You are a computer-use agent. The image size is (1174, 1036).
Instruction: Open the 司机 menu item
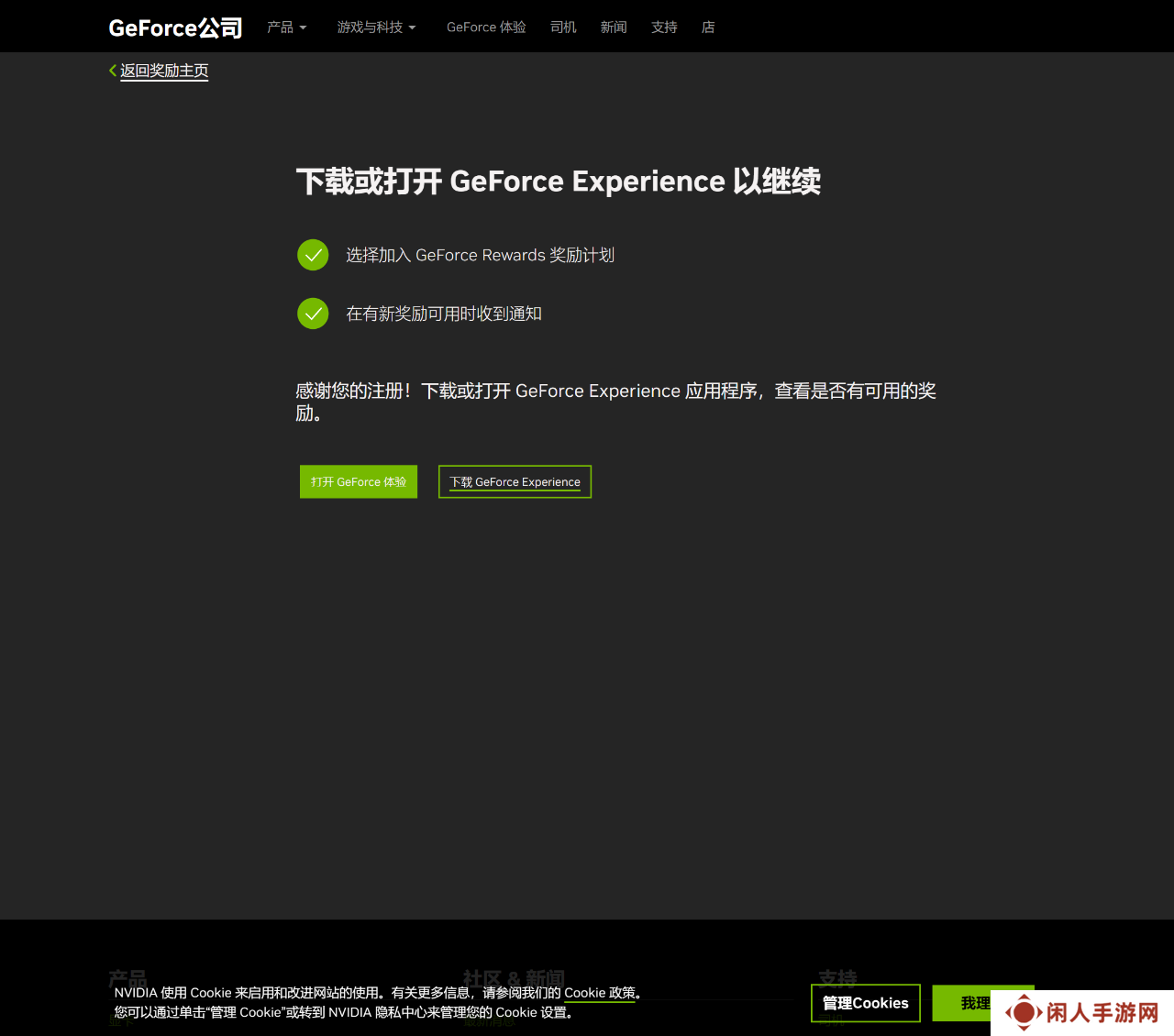coord(563,28)
